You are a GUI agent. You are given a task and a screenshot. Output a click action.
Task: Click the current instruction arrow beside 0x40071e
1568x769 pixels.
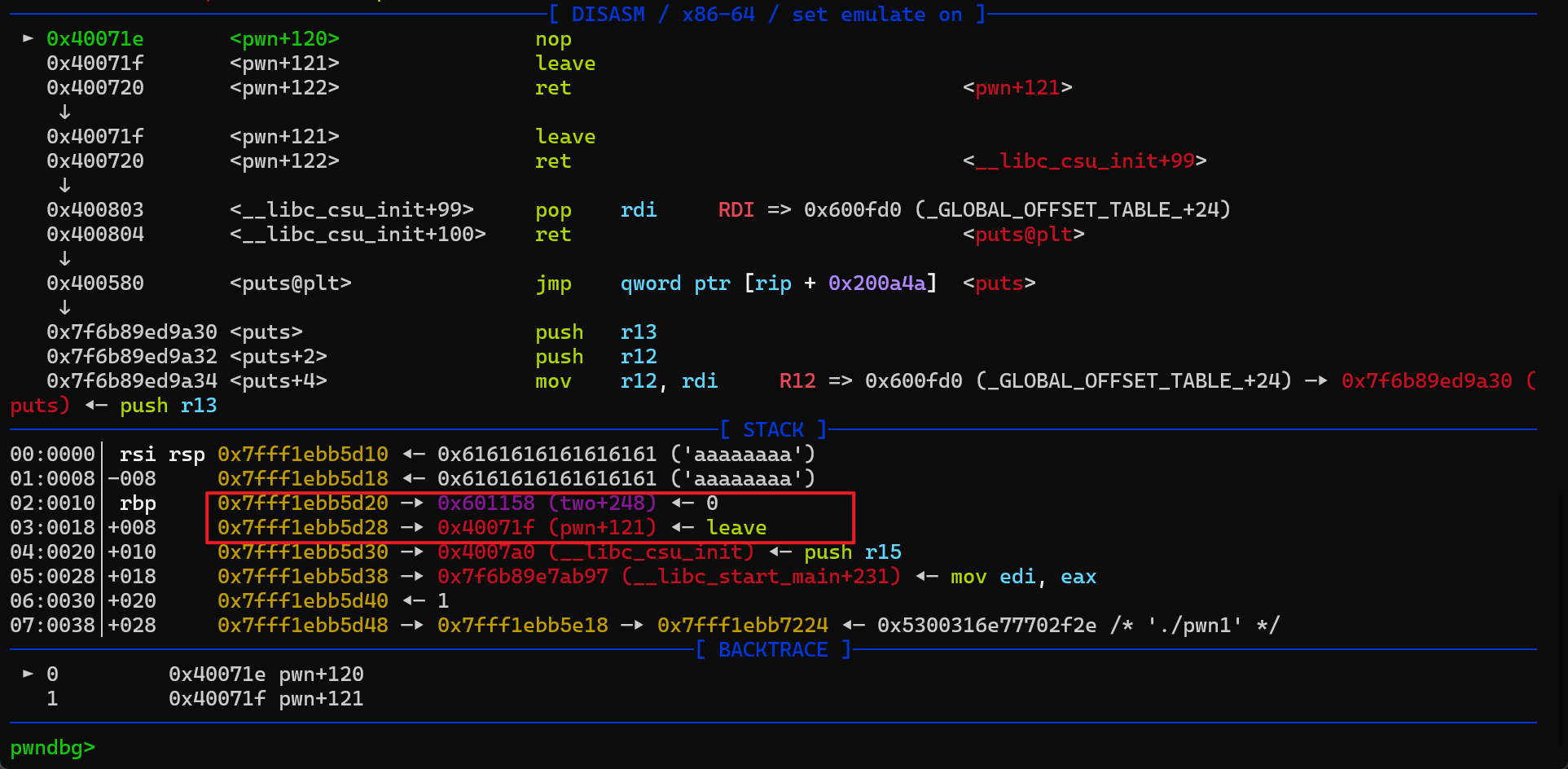coord(28,38)
